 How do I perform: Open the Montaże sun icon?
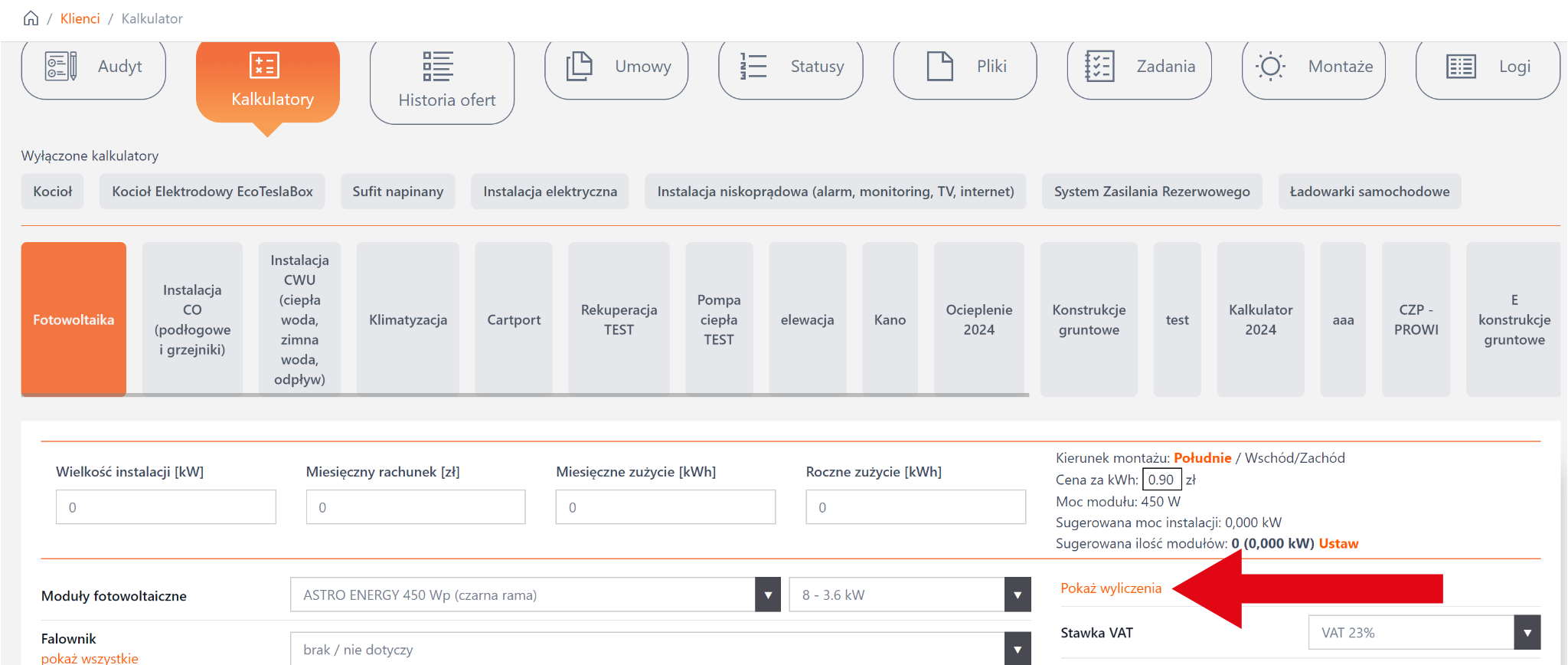pyautogui.click(x=1270, y=67)
